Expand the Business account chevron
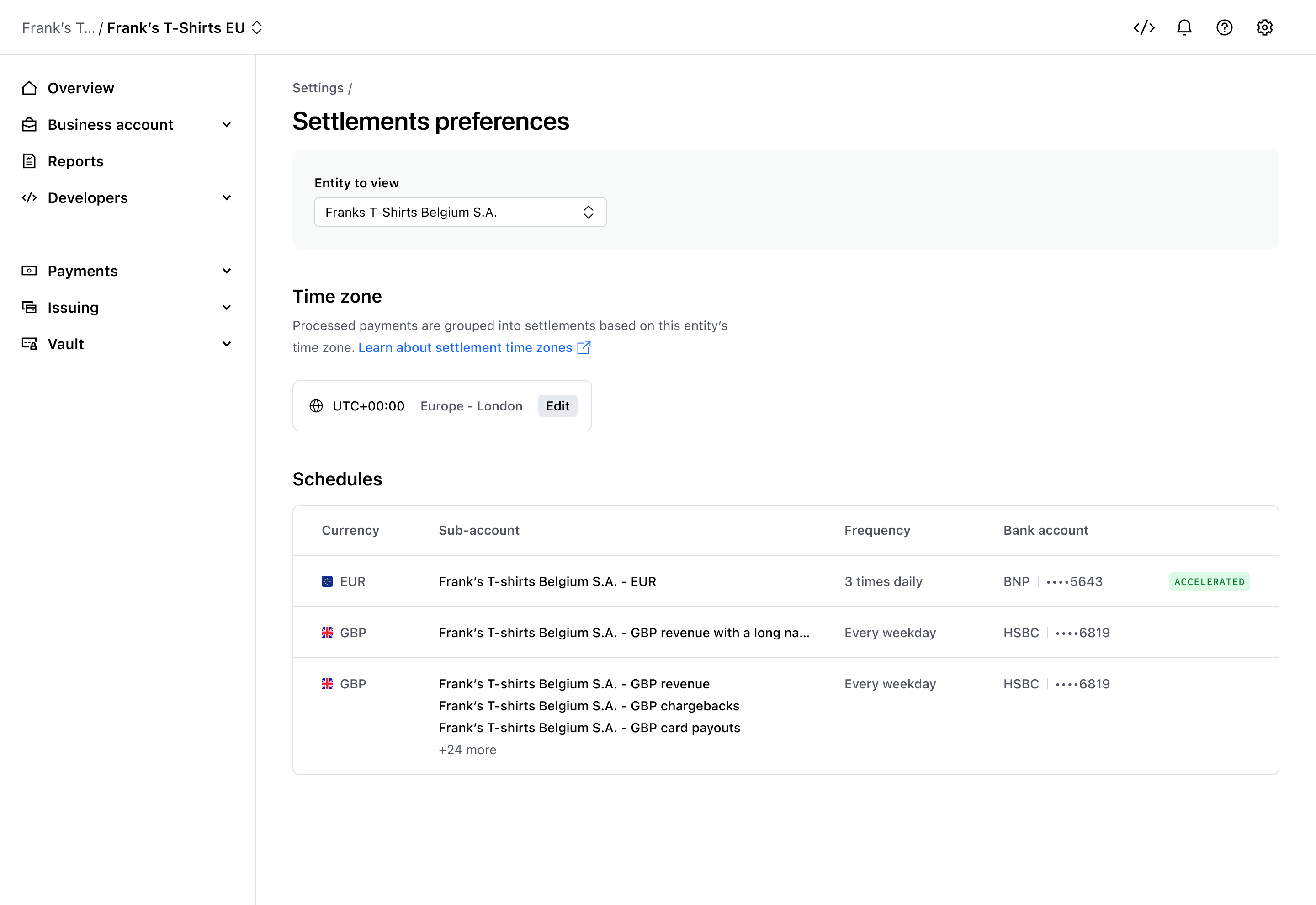 click(x=227, y=125)
